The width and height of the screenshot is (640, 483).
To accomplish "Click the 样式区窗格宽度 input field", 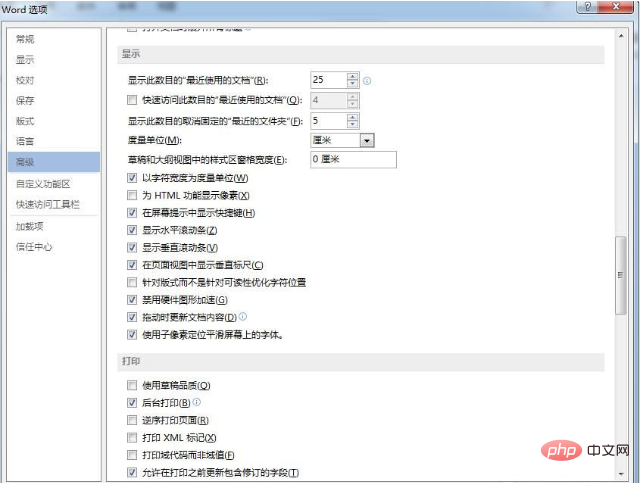I will point(352,160).
